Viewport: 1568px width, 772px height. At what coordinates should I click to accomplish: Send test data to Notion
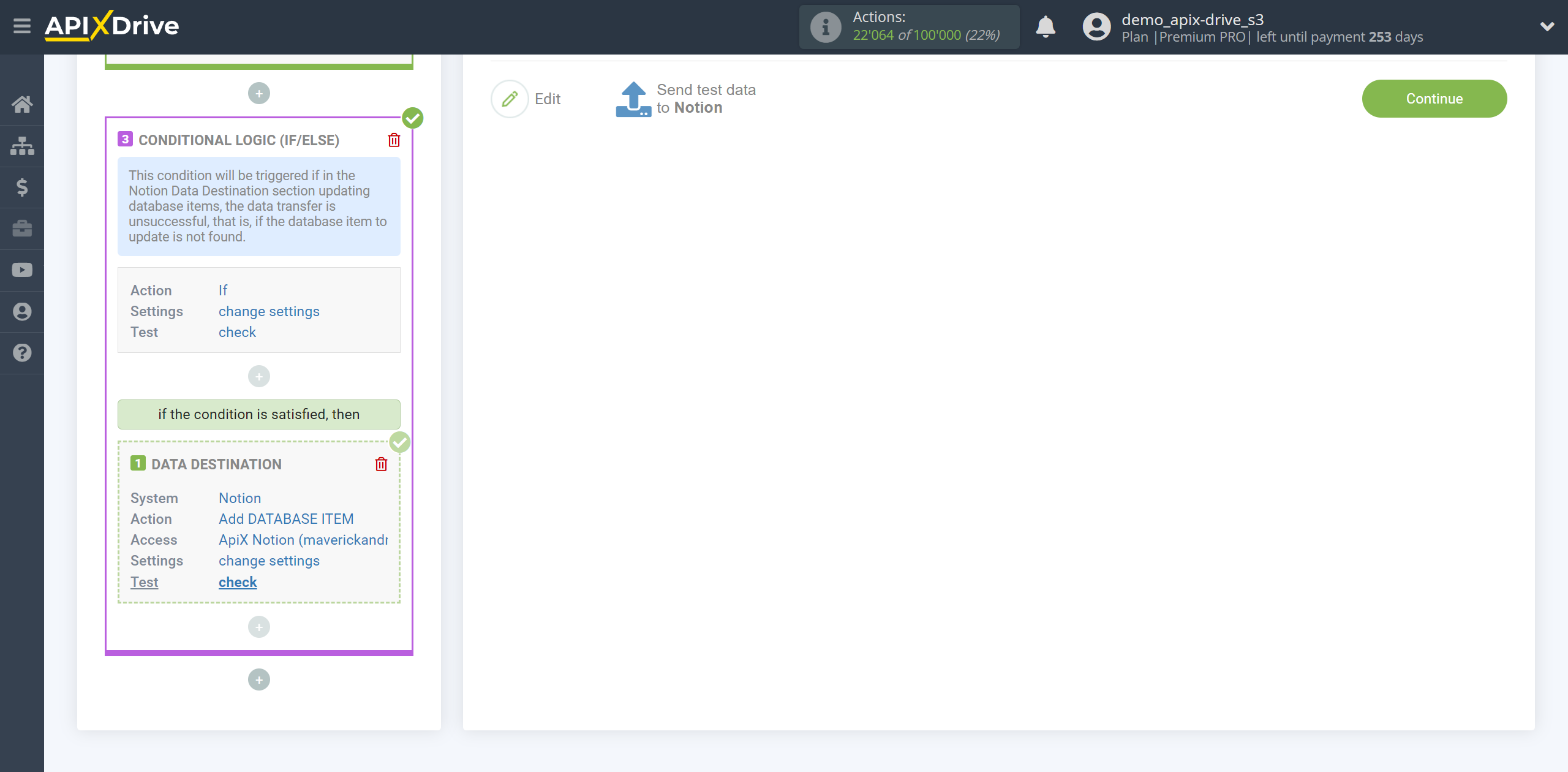point(686,99)
